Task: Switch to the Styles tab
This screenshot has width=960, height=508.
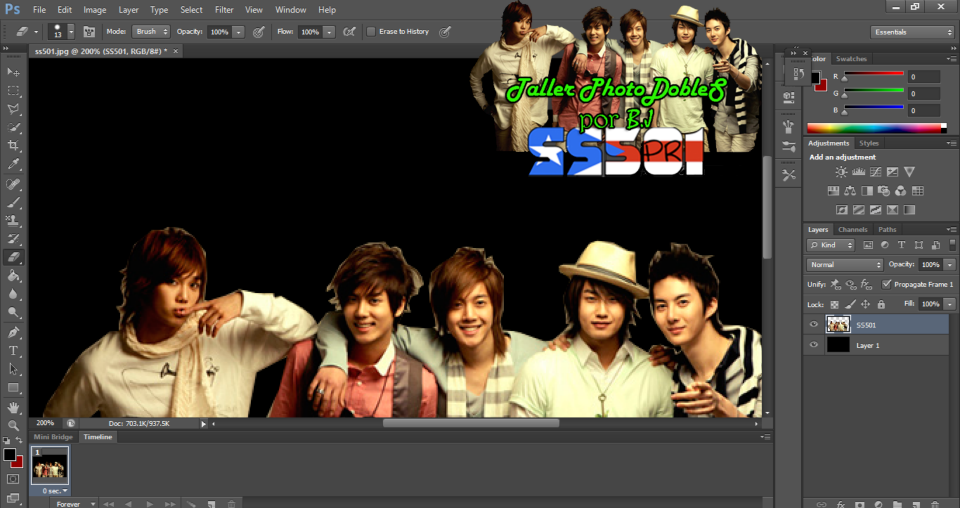Action: point(869,143)
